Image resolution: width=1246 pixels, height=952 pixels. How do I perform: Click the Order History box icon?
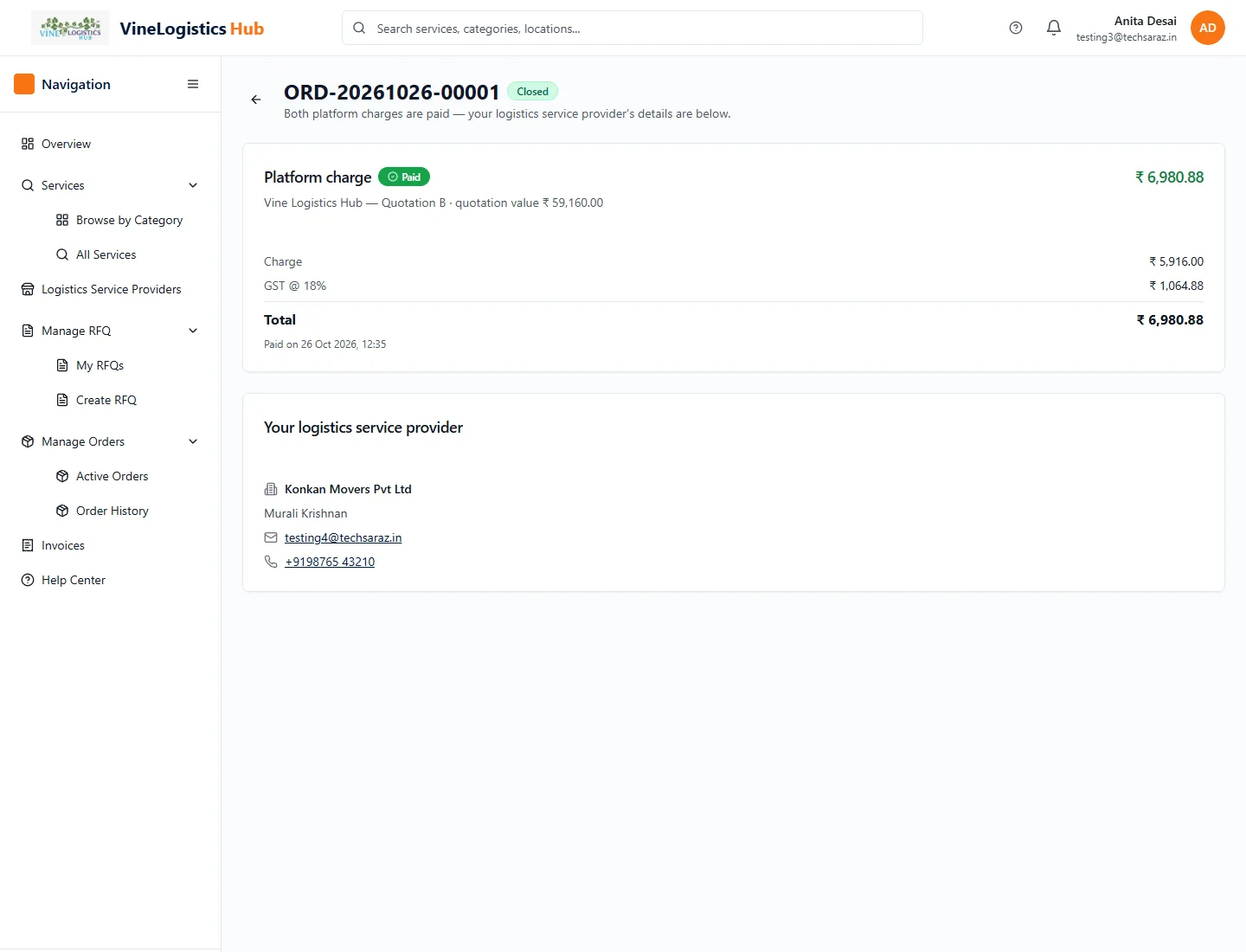pyautogui.click(x=62, y=511)
